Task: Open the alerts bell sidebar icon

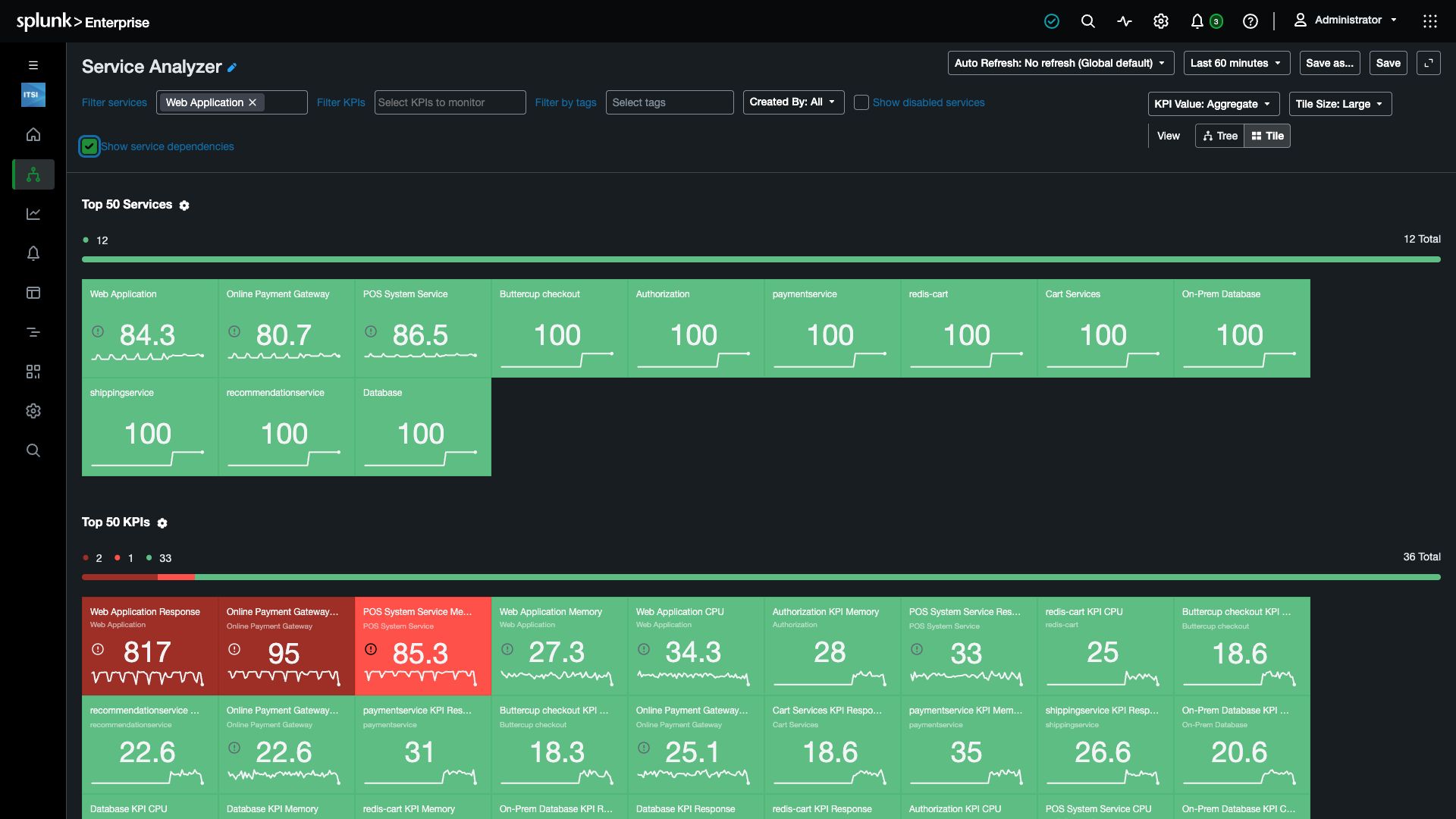Action: (33, 253)
